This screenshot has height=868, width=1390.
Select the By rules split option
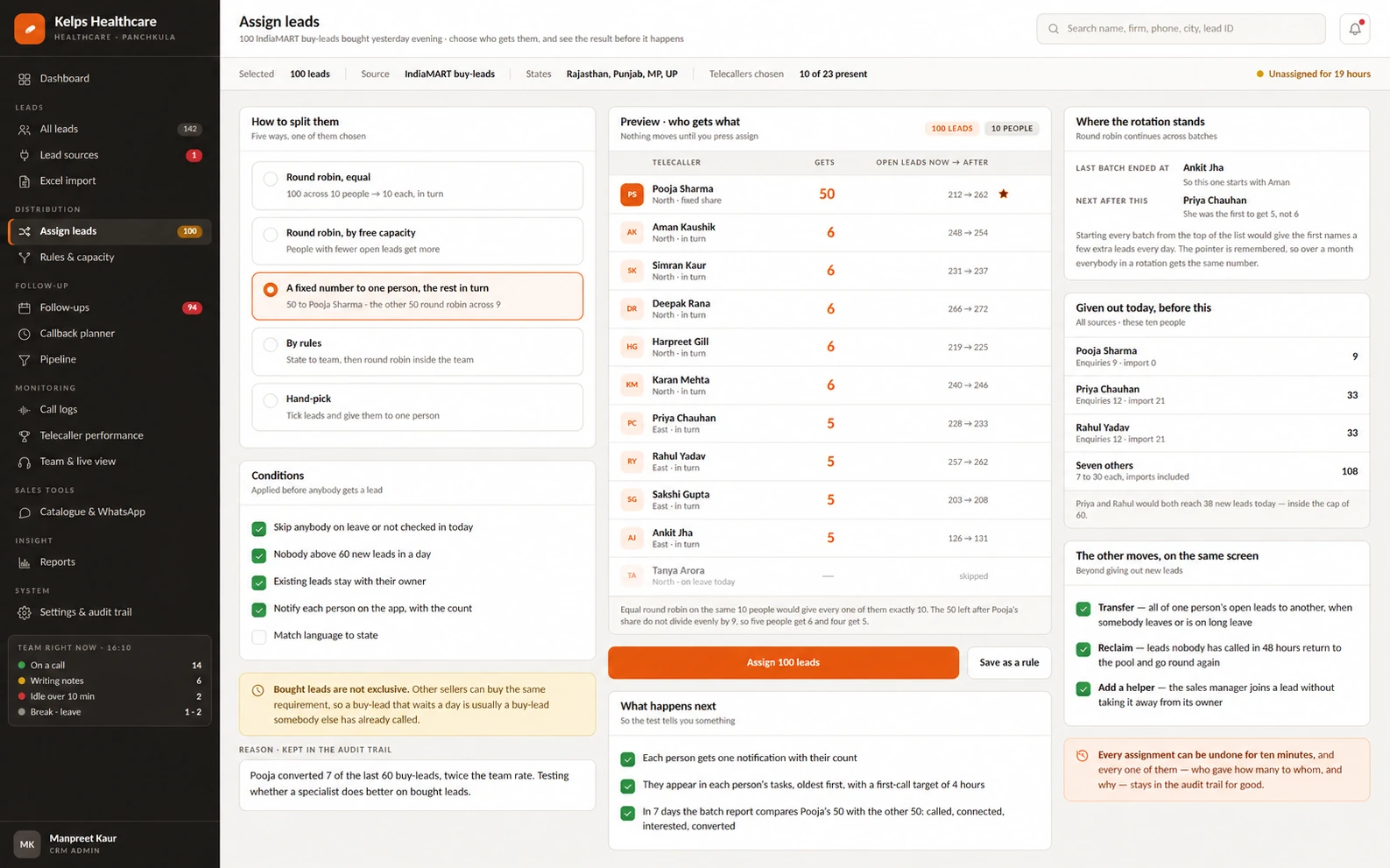tap(417, 351)
